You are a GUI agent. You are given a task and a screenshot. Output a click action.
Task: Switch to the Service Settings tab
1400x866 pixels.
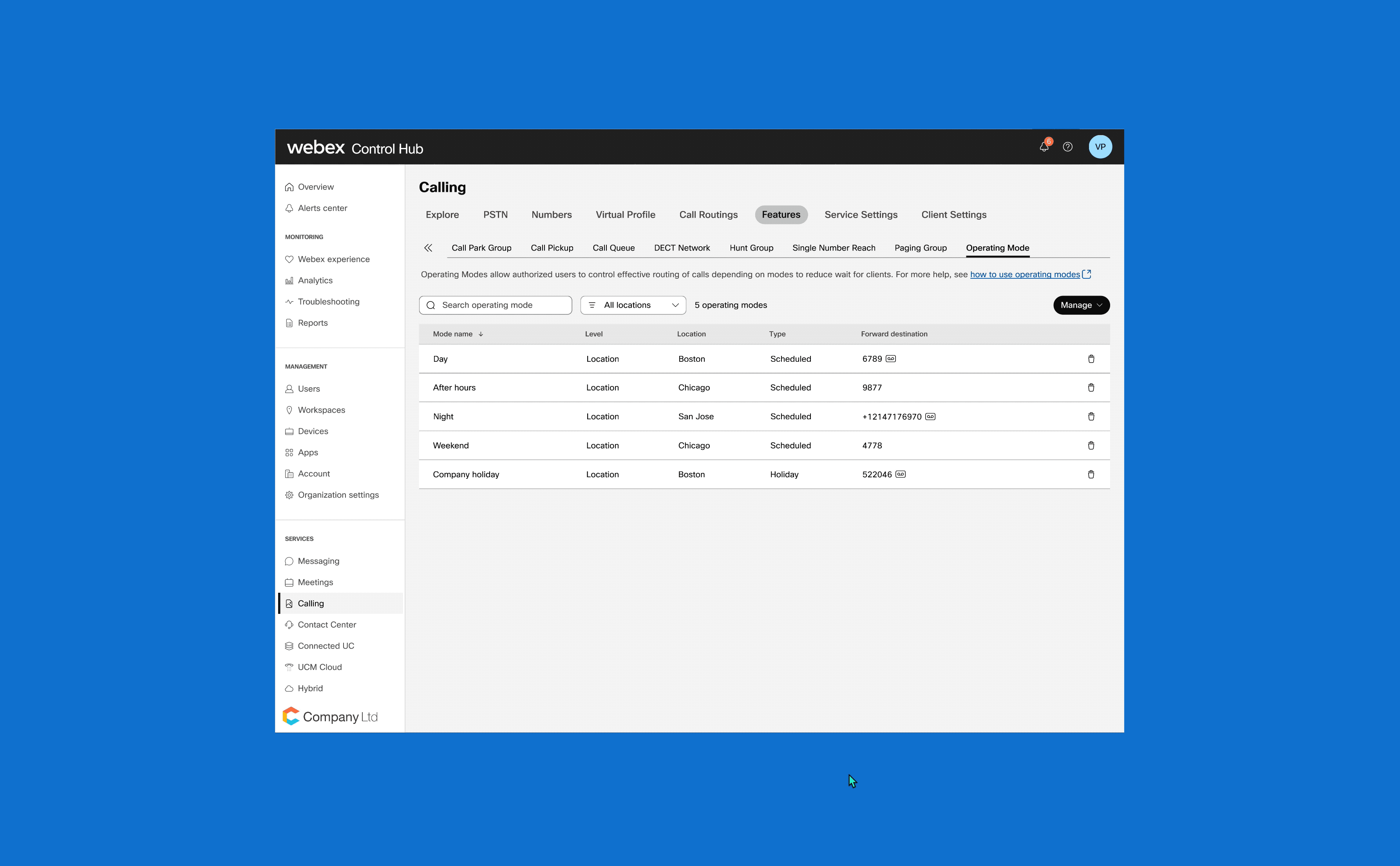pyautogui.click(x=861, y=214)
